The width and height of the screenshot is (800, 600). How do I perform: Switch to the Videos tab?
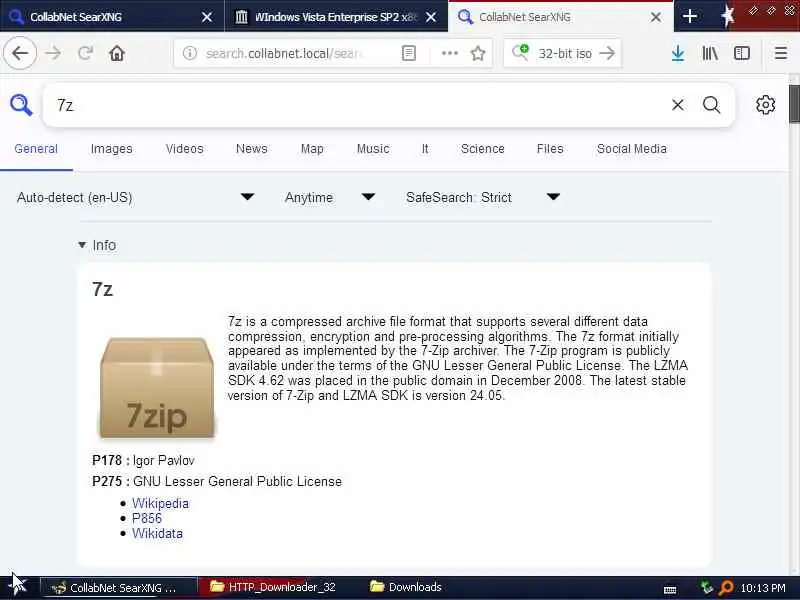pos(184,149)
